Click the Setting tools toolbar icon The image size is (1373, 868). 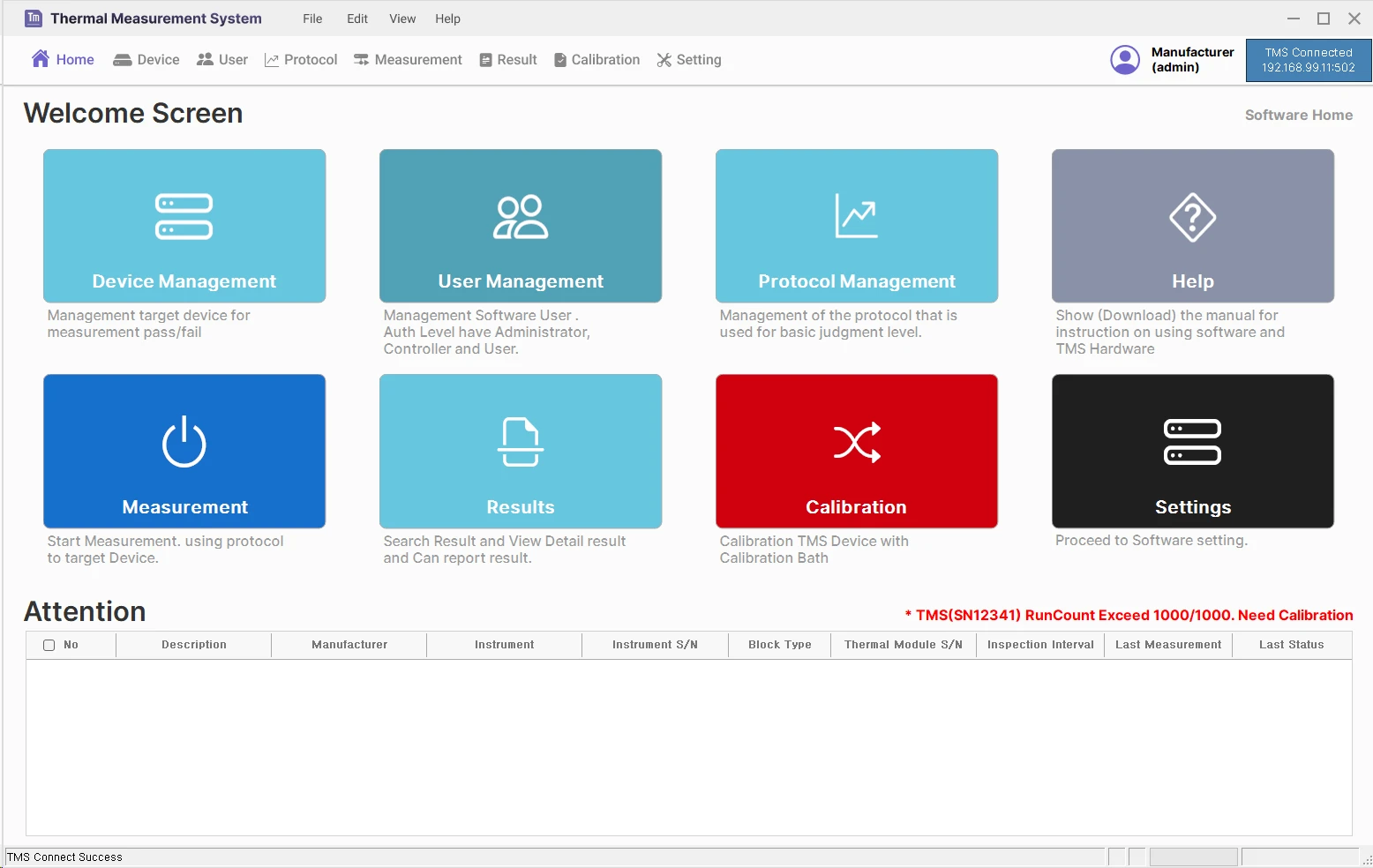coord(664,60)
